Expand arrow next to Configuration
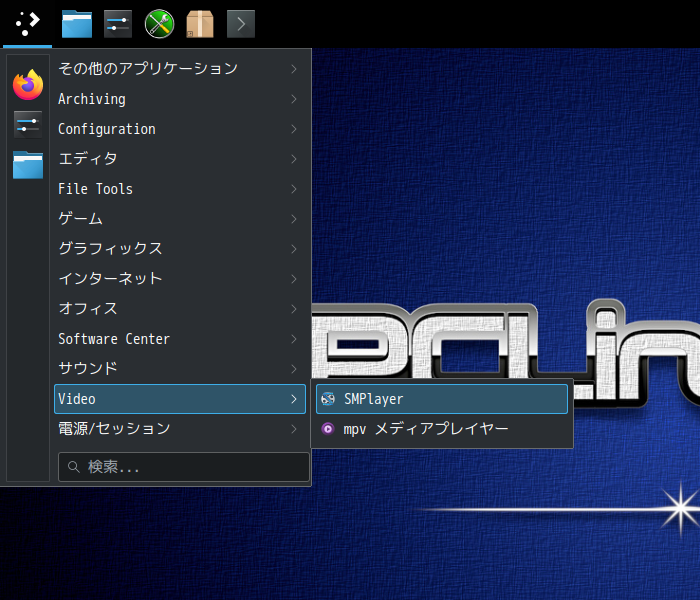This screenshot has width=700, height=600. [294, 129]
